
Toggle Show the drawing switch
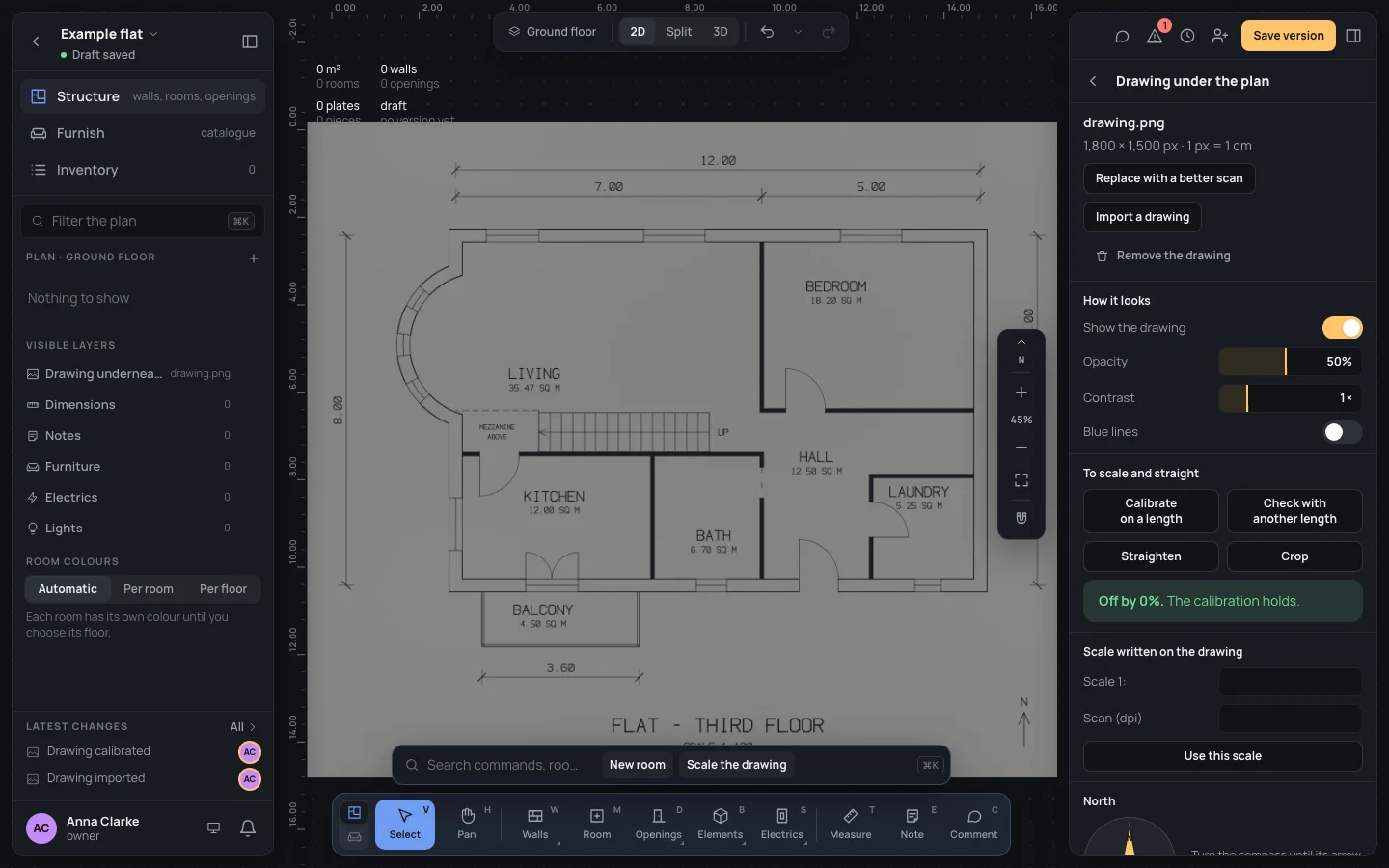(x=1342, y=328)
